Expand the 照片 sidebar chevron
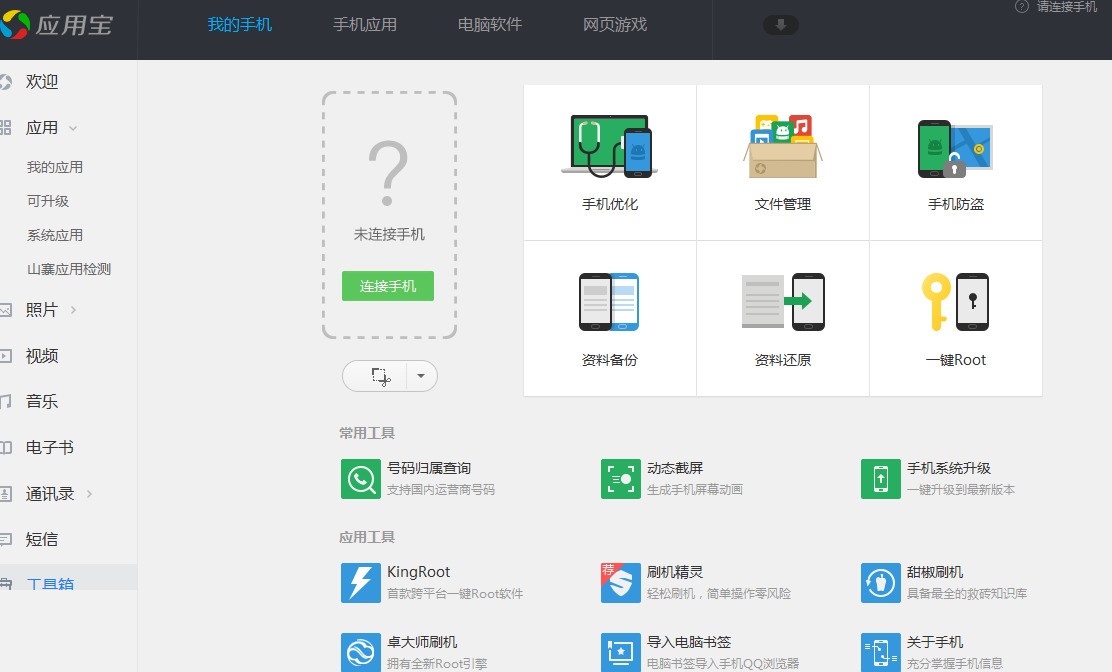 [73, 310]
